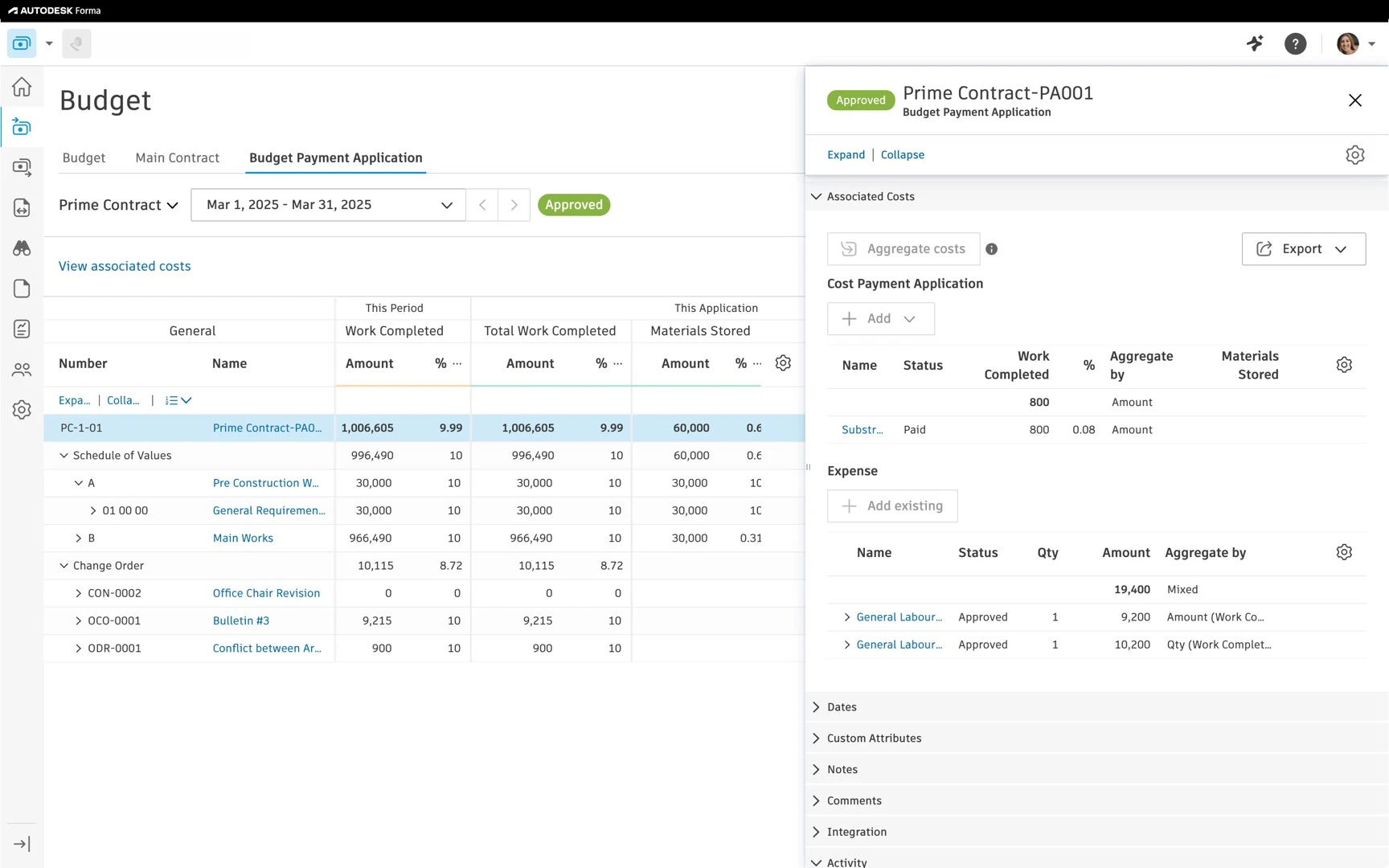Expand the OCO-0001 row
Screen dimensions: 1389x868
(78, 621)
